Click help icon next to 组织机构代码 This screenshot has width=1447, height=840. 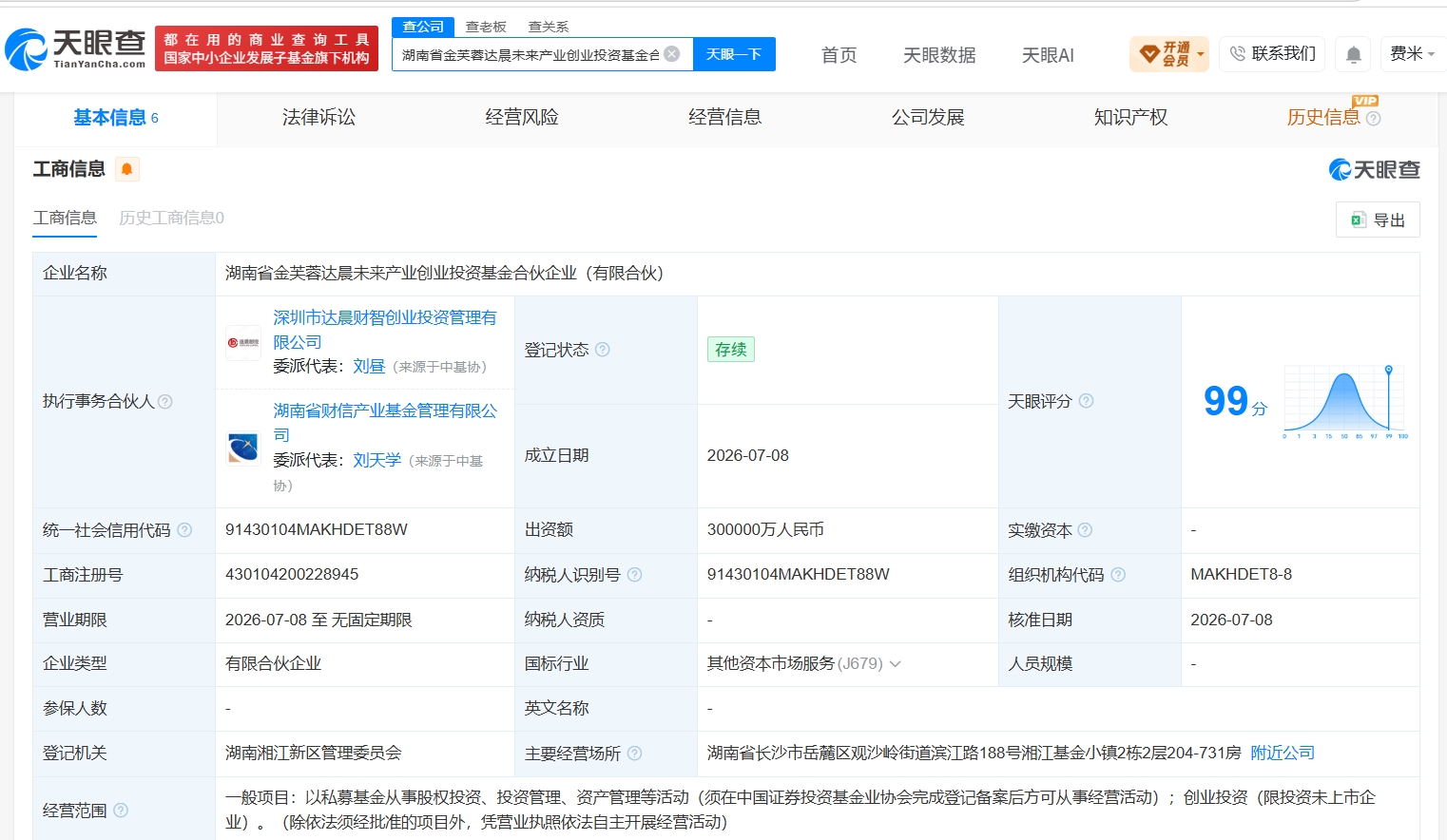(x=1118, y=575)
